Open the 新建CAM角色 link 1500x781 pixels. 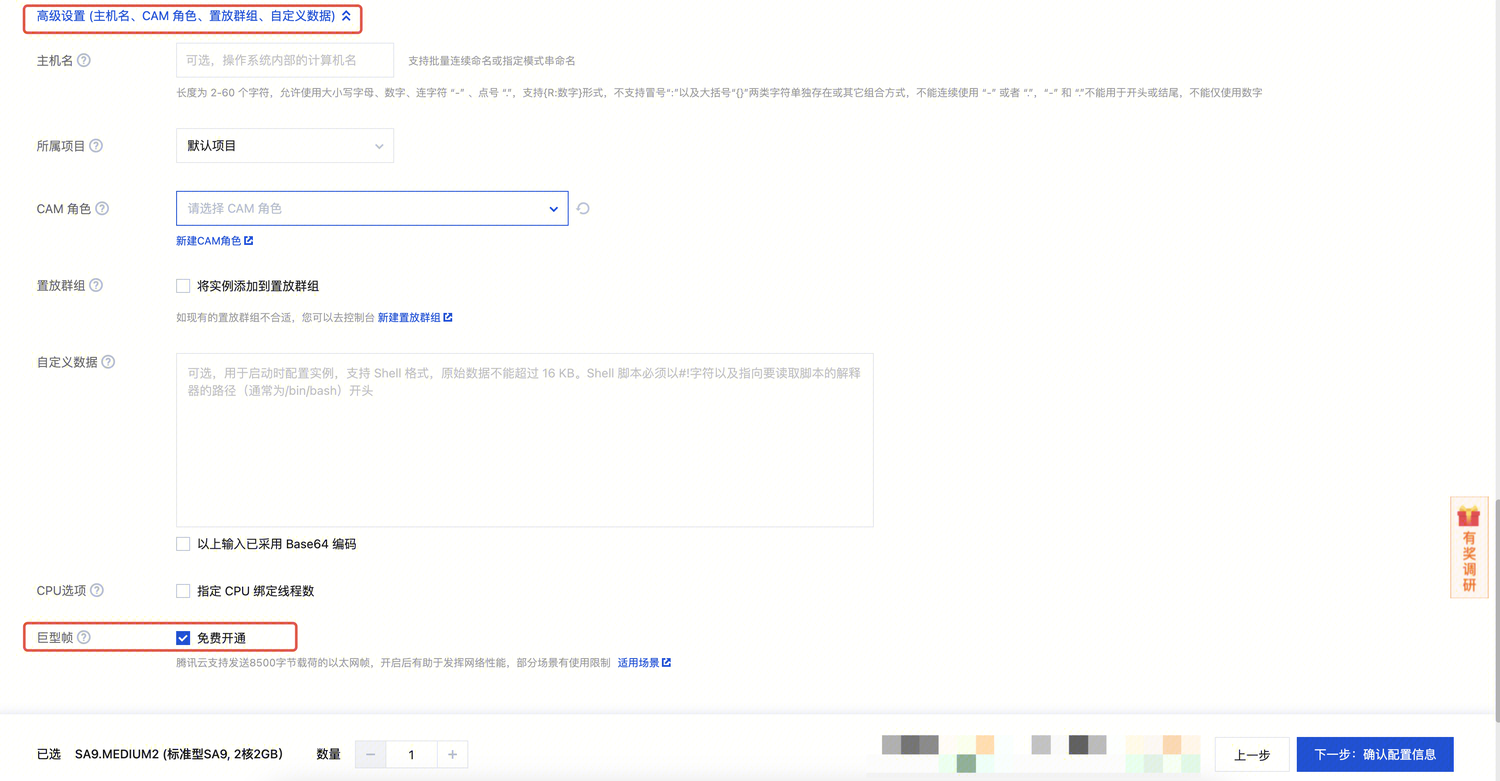pos(214,241)
